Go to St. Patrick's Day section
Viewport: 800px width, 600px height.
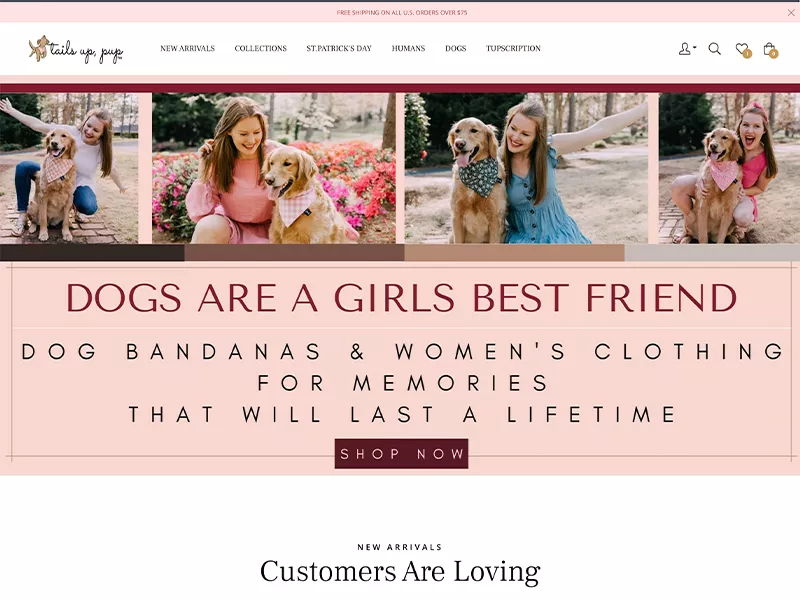tap(339, 48)
